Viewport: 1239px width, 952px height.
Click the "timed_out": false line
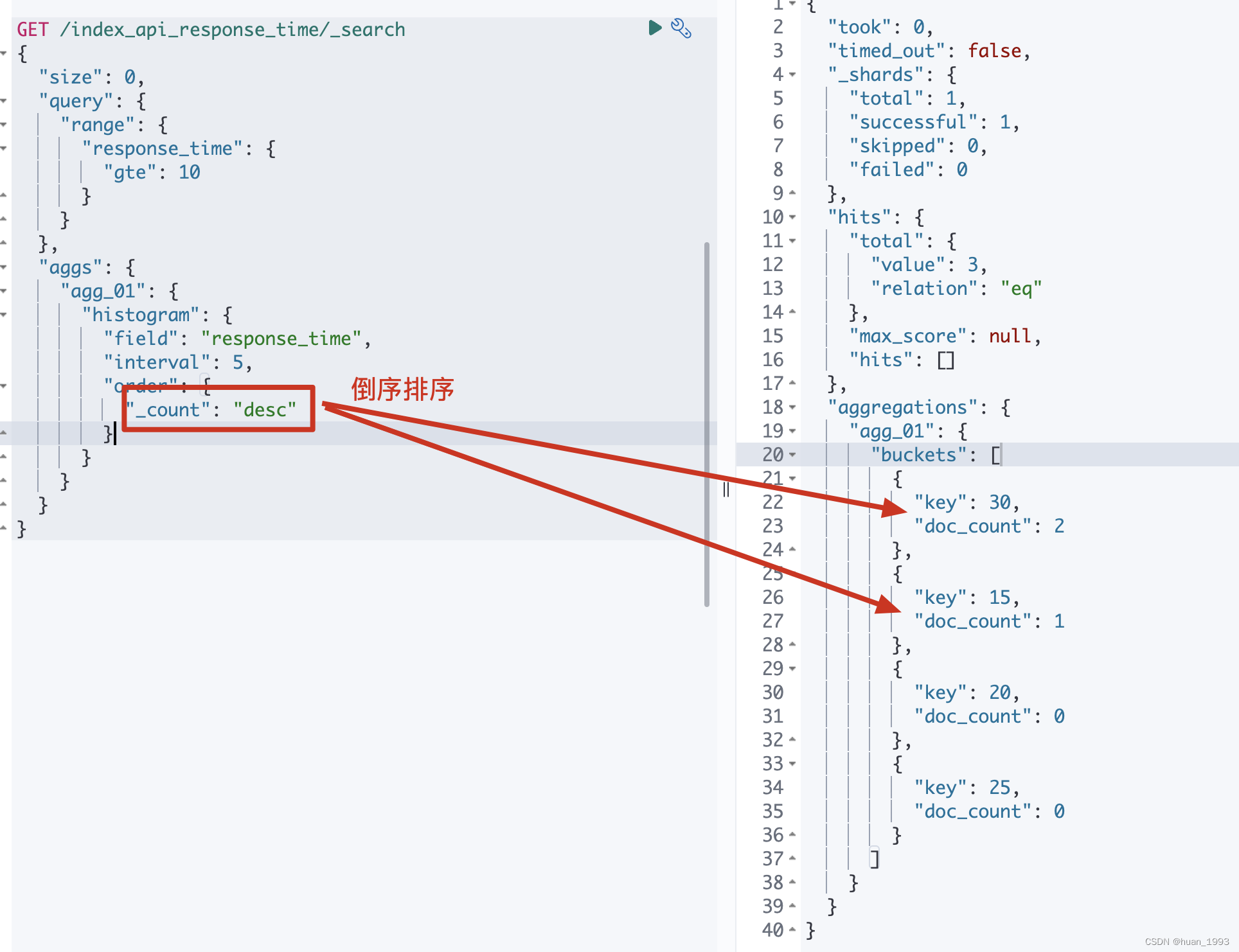click(x=929, y=51)
